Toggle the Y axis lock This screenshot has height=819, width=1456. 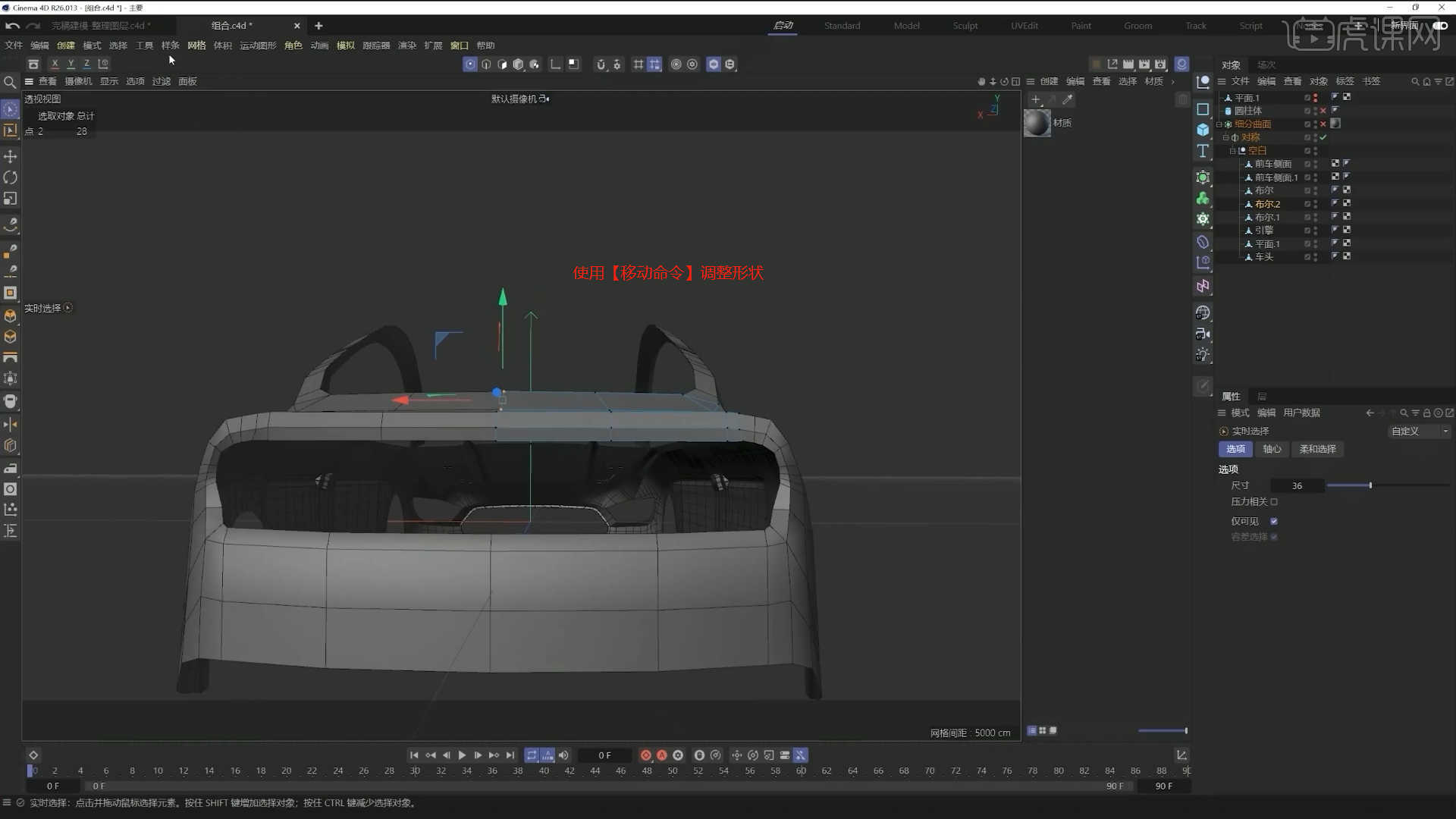click(71, 64)
